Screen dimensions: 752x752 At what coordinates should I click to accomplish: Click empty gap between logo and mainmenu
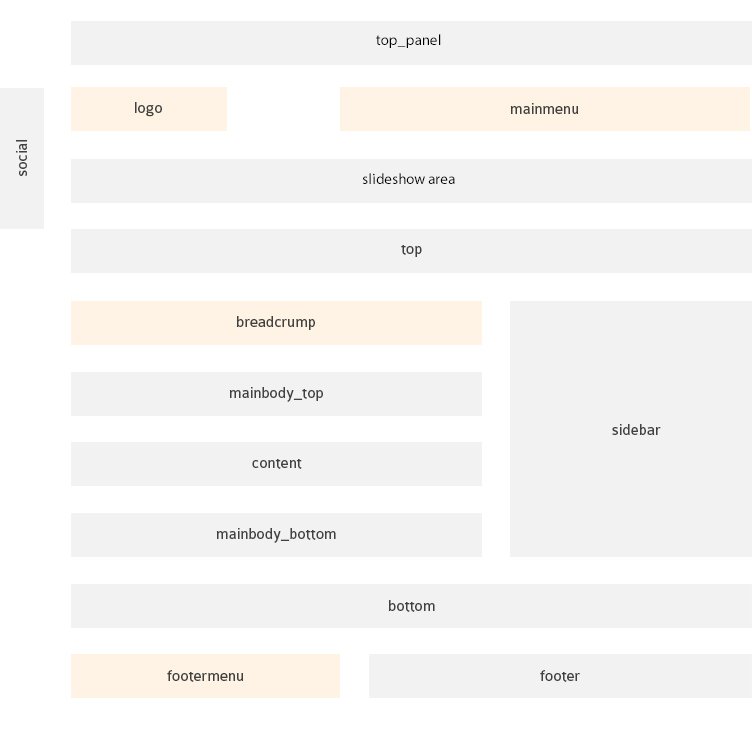[x=283, y=109]
